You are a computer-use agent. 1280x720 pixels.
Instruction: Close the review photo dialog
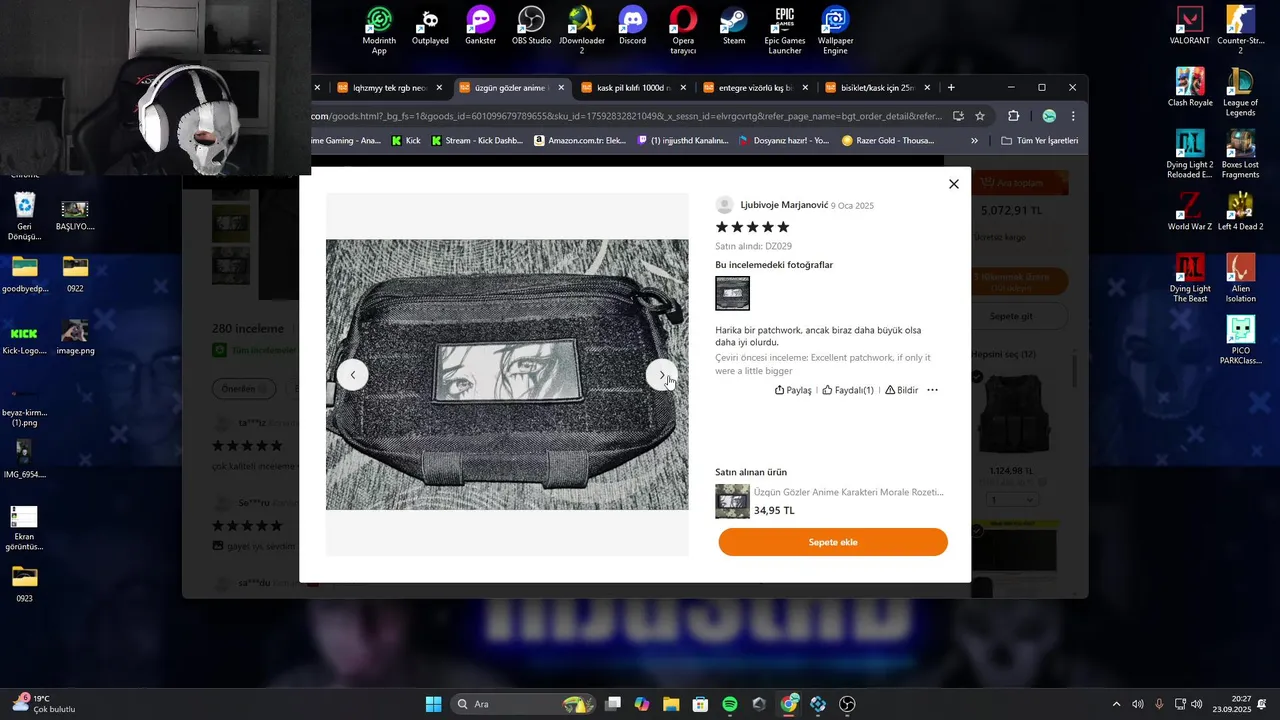(x=954, y=184)
